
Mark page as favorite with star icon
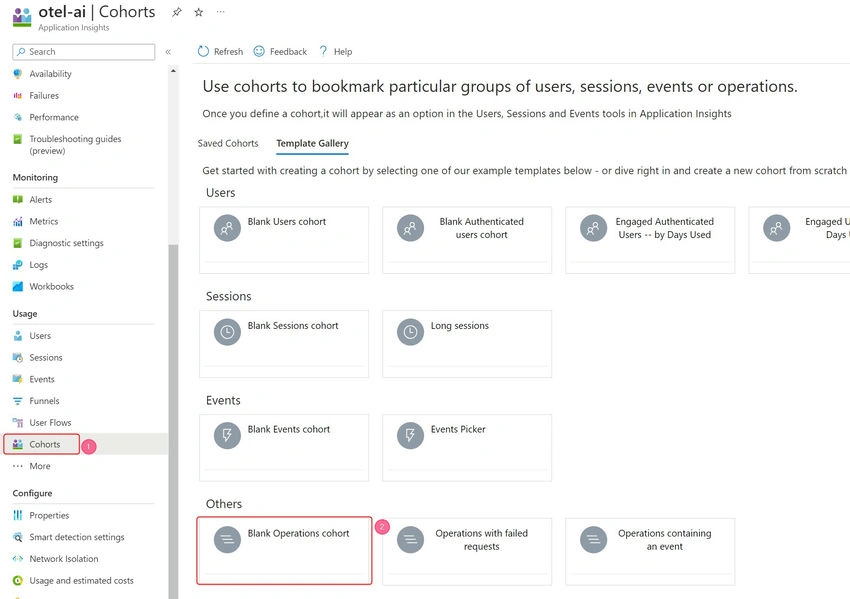click(x=199, y=12)
